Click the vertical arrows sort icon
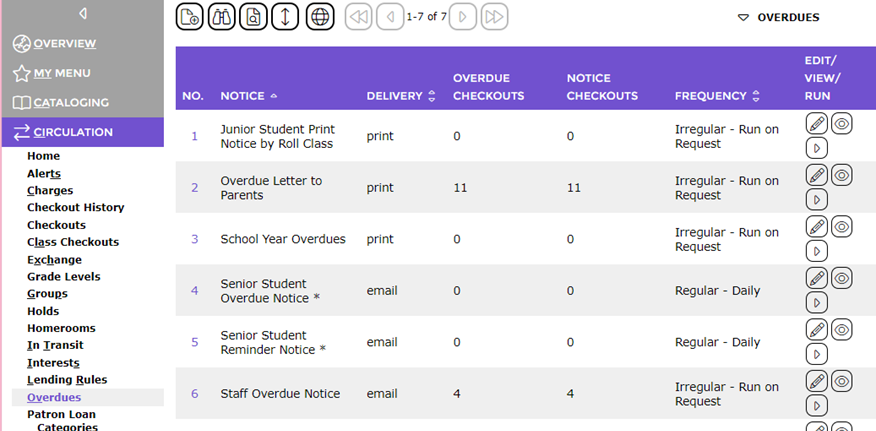This screenshot has height=431, width=876. (x=285, y=17)
